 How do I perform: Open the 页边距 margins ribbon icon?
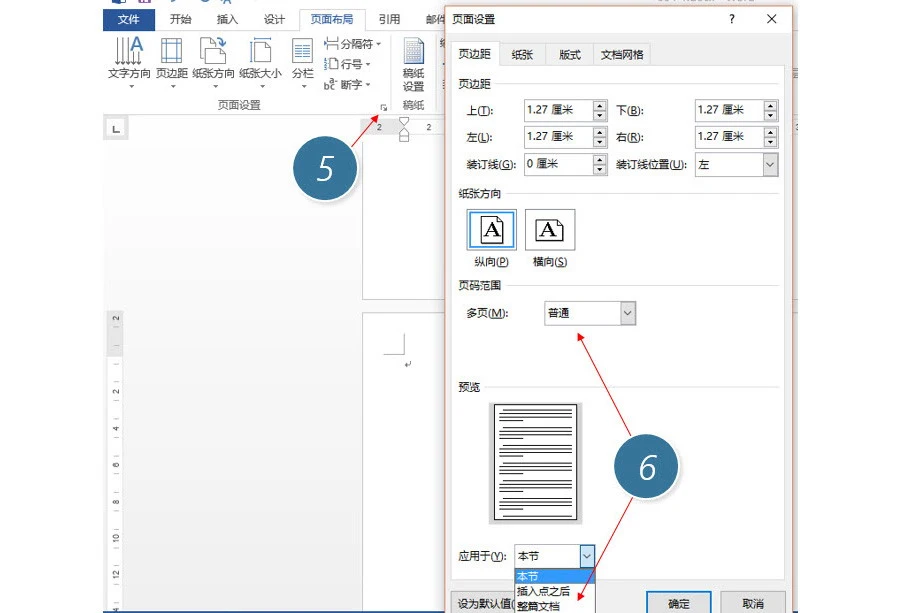pos(172,62)
